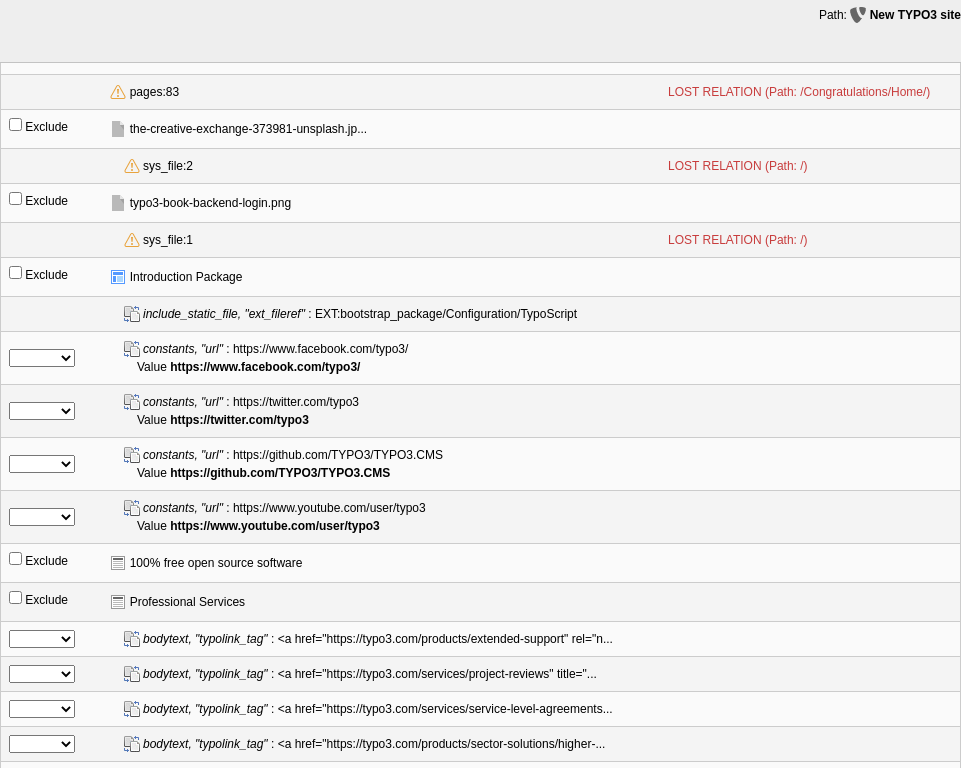961x768 pixels.
Task: Click the bold https://twitter.com/typo3 value text
Action: 239,419
